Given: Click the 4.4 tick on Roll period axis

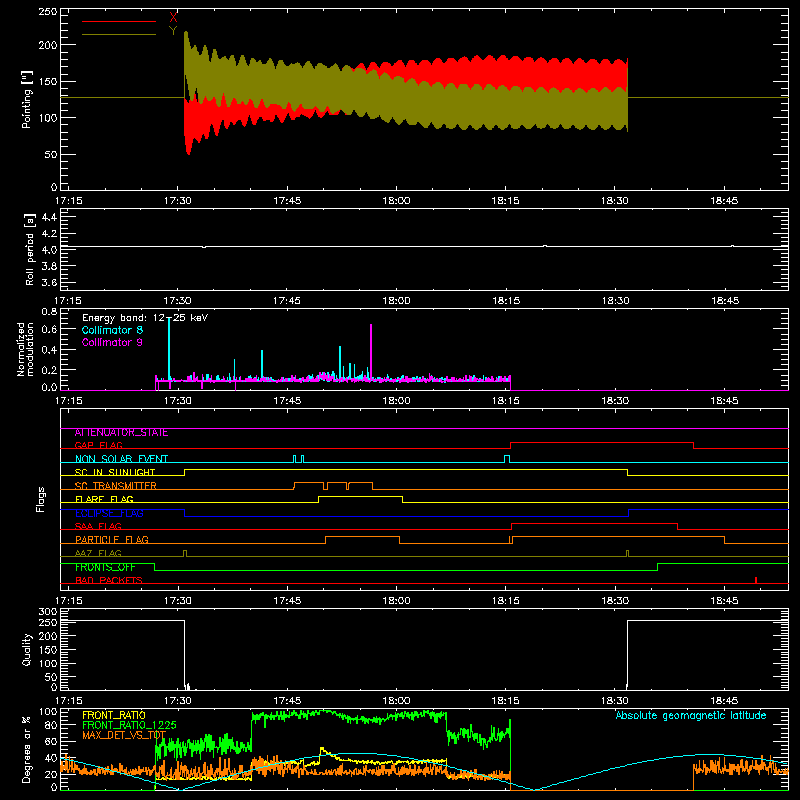Looking at the screenshot, I should 49,217.
